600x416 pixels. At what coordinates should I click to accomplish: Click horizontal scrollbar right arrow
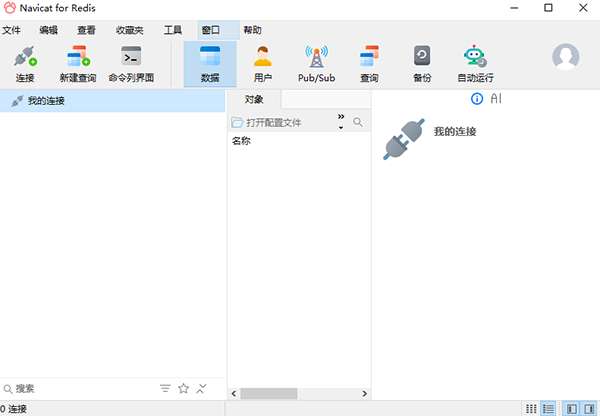pos(364,393)
